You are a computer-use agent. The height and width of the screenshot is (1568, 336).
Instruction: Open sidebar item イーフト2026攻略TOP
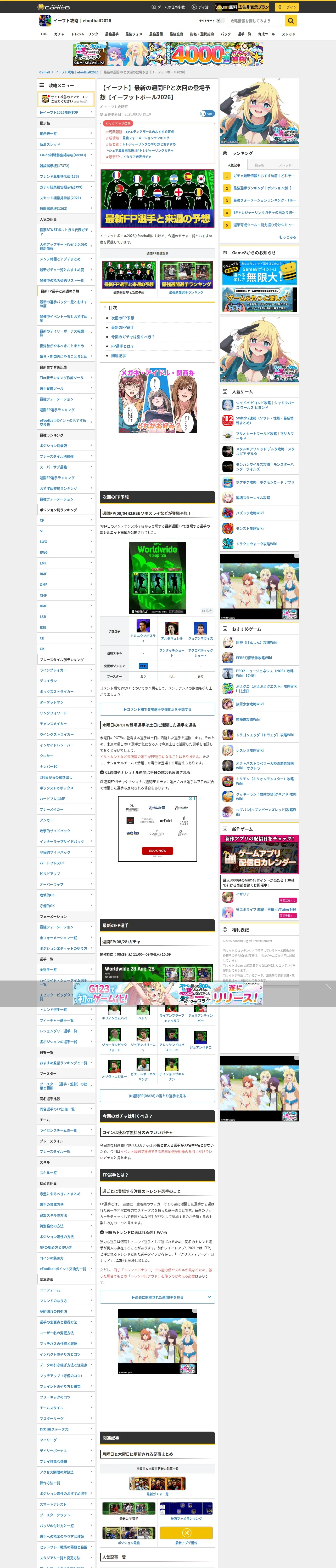(x=66, y=112)
